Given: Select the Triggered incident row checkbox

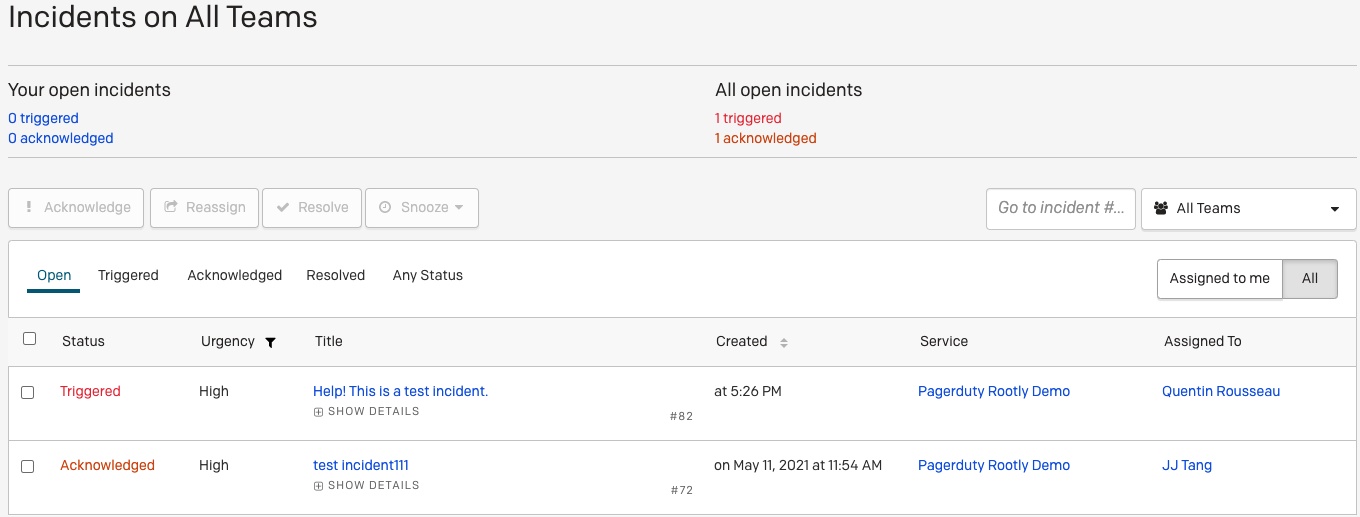Looking at the screenshot, I should click(28, 393).
